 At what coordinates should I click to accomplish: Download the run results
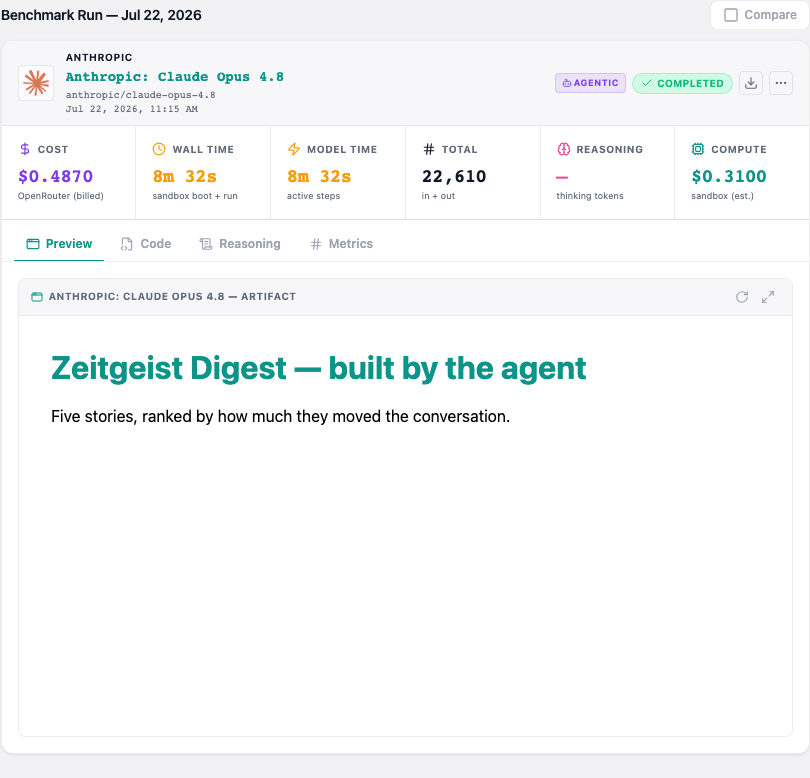751,83
